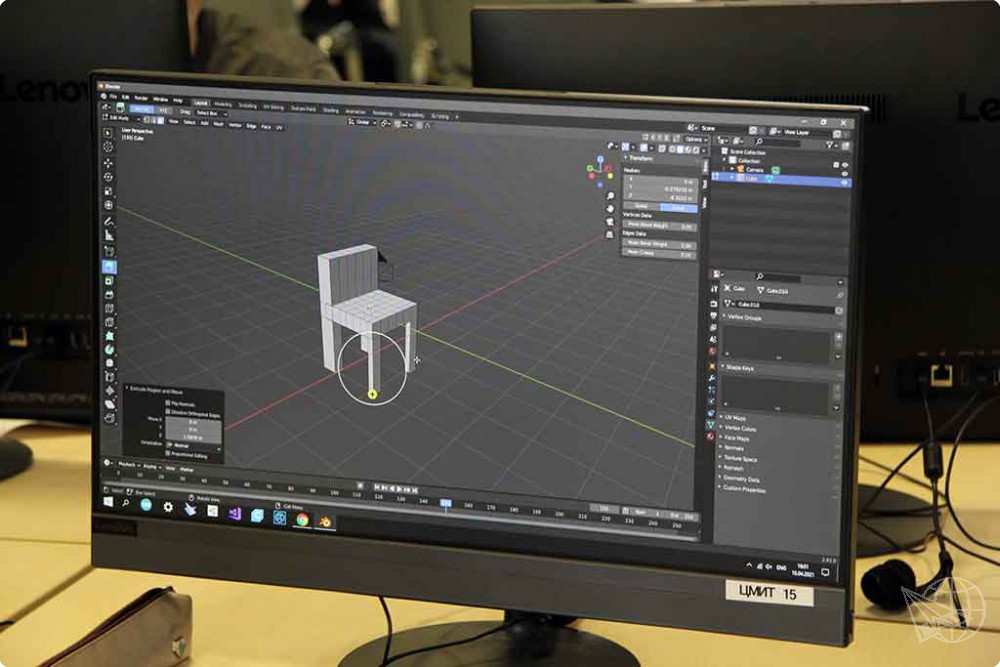1000x667 pixels.
Task: Adjust Mean Crease value field
Action: coord(659,253)
